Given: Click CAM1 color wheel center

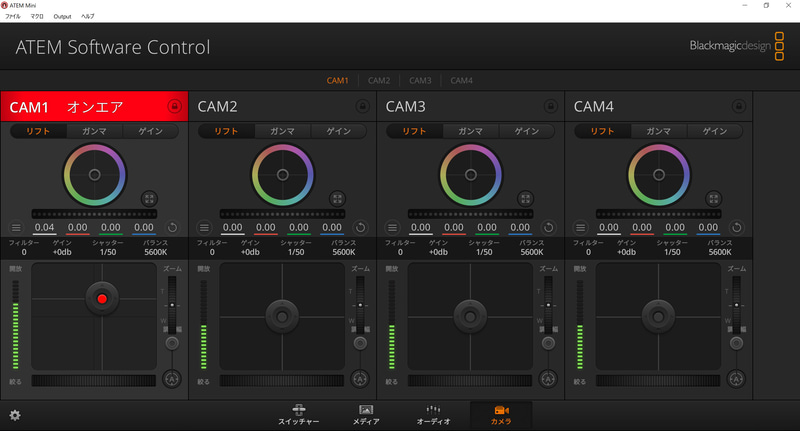Looking at the screenshot, I should (x=94, y=175).
